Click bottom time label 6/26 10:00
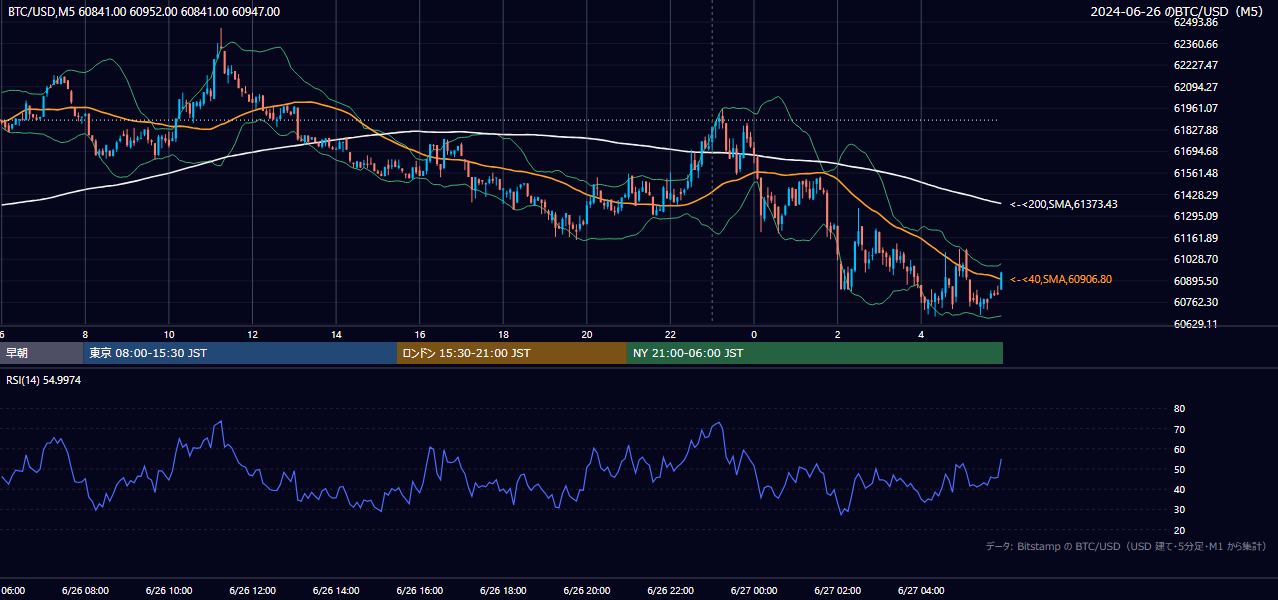 click(x=169, y=590)
